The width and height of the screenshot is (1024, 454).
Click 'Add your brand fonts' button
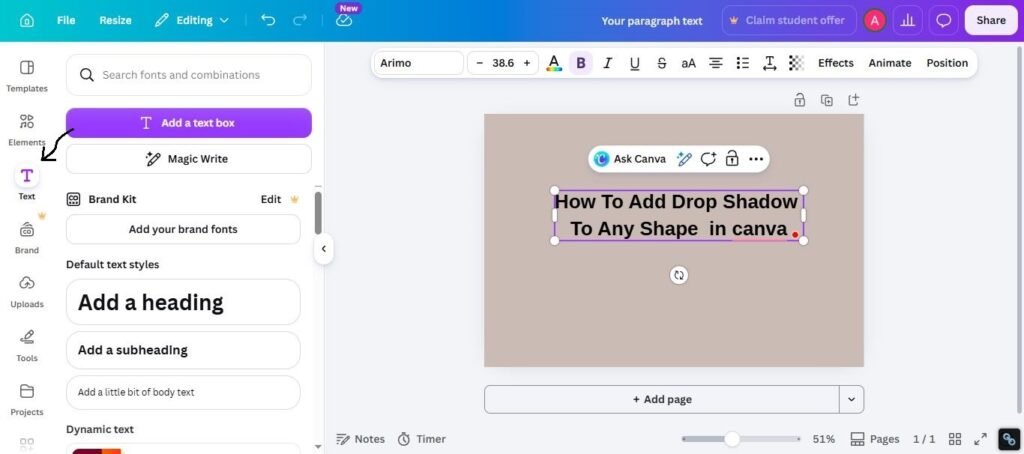(183, 229)
